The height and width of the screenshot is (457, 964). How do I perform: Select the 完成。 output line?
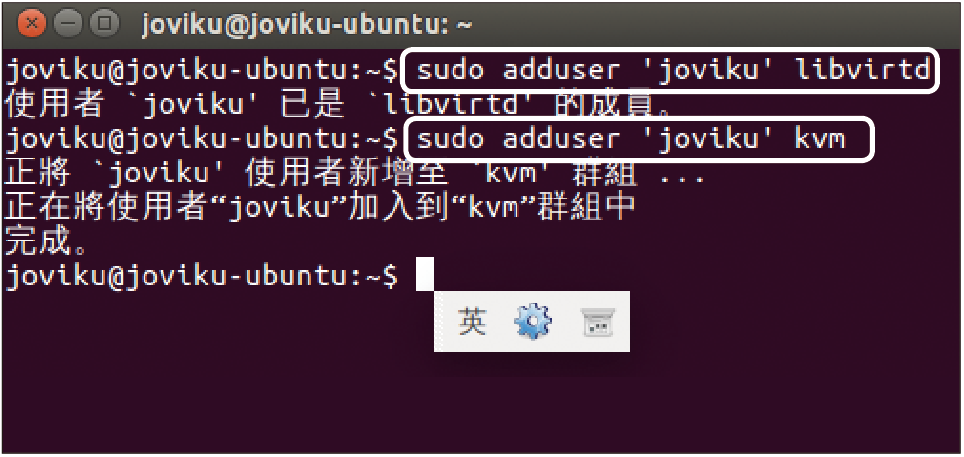47,244
